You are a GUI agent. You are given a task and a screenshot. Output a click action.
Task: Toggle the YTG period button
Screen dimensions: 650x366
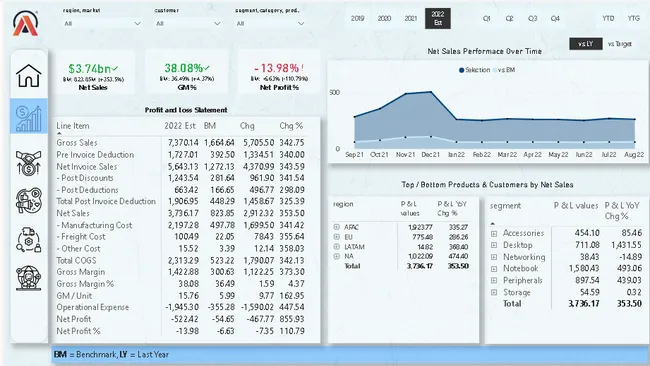pyautogui.click(x=633, y=18)
